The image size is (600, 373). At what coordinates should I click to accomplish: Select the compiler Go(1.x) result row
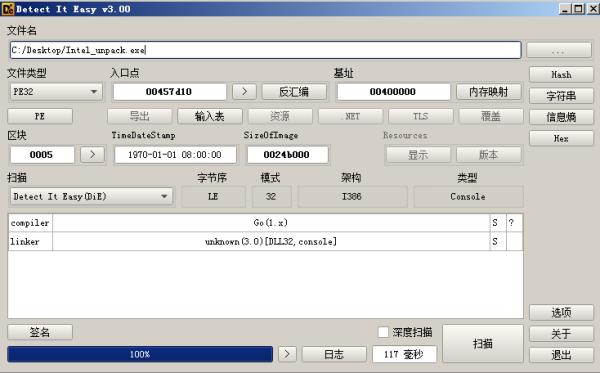pos(271,223)
